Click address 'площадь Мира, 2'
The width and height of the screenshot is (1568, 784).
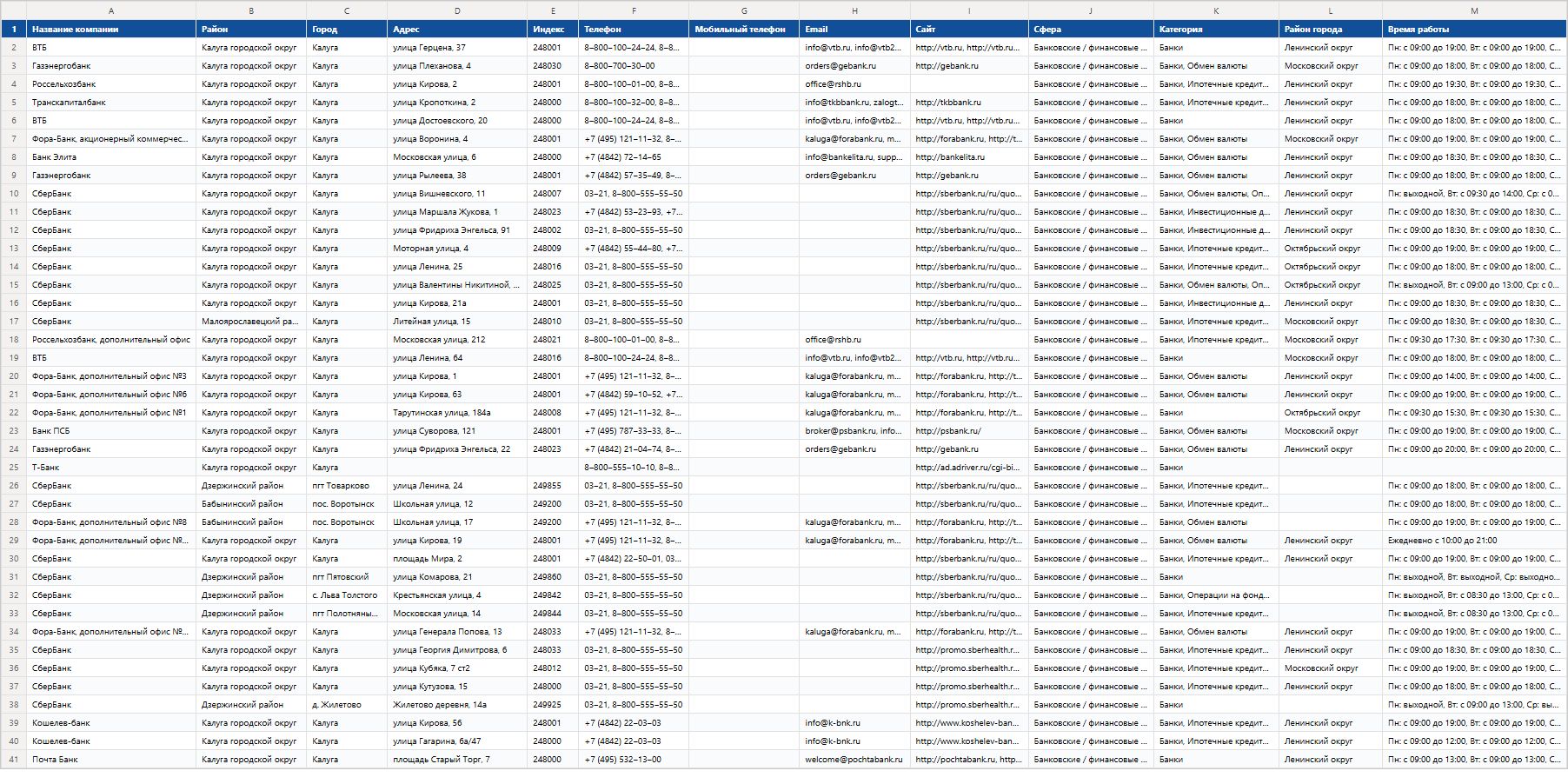(x=457, y=559)
